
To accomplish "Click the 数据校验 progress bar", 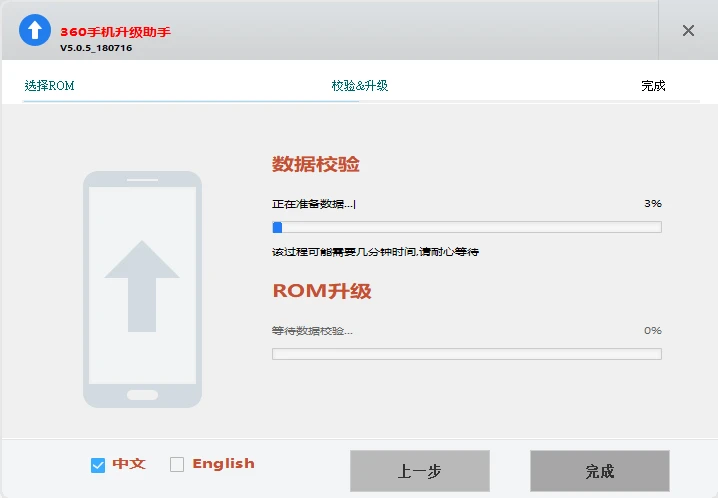I will coord(467,227).
